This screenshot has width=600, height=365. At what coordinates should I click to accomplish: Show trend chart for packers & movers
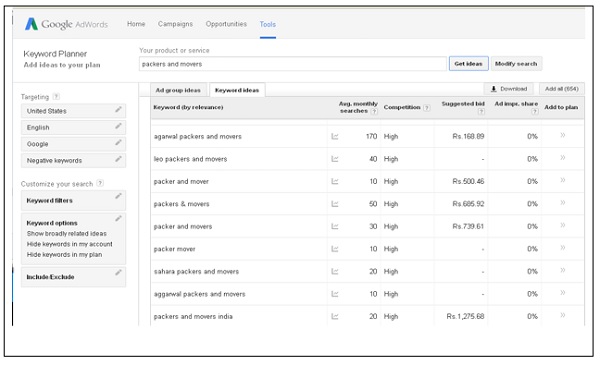(x=335, y=204)
